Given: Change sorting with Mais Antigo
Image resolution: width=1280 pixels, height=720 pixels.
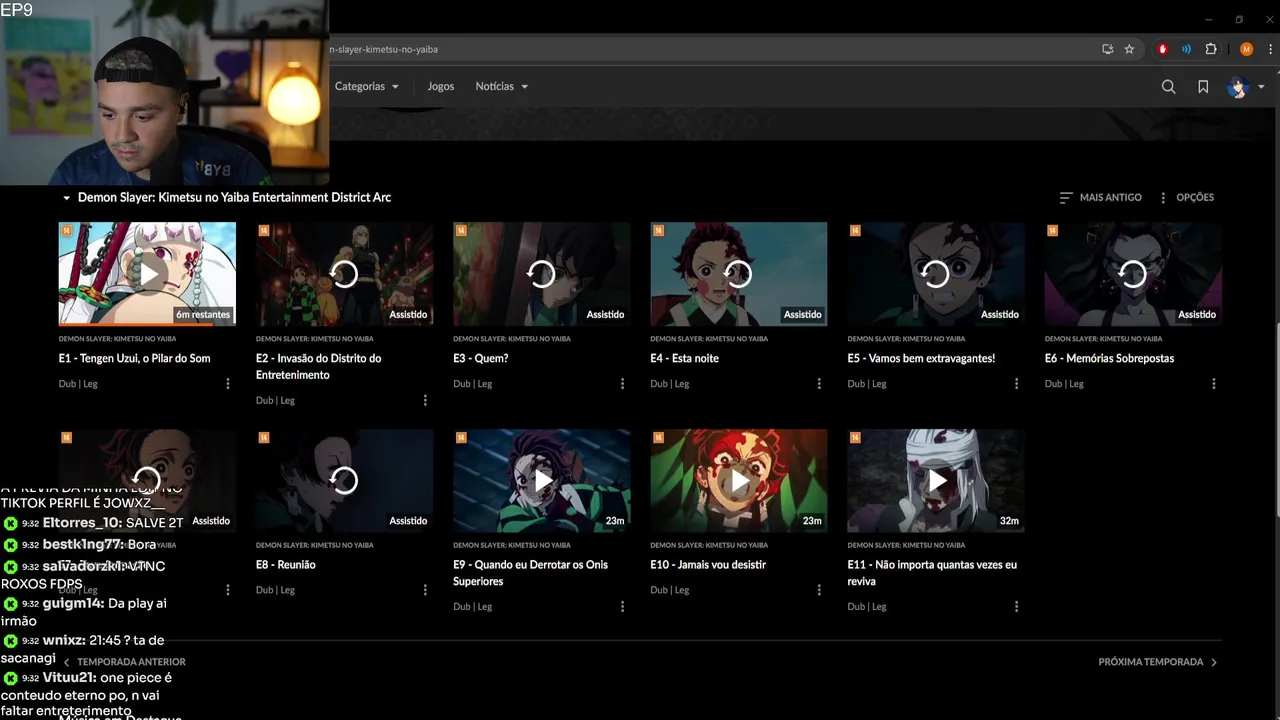Looking at the screenshot, I should [x=1100, y=198].
